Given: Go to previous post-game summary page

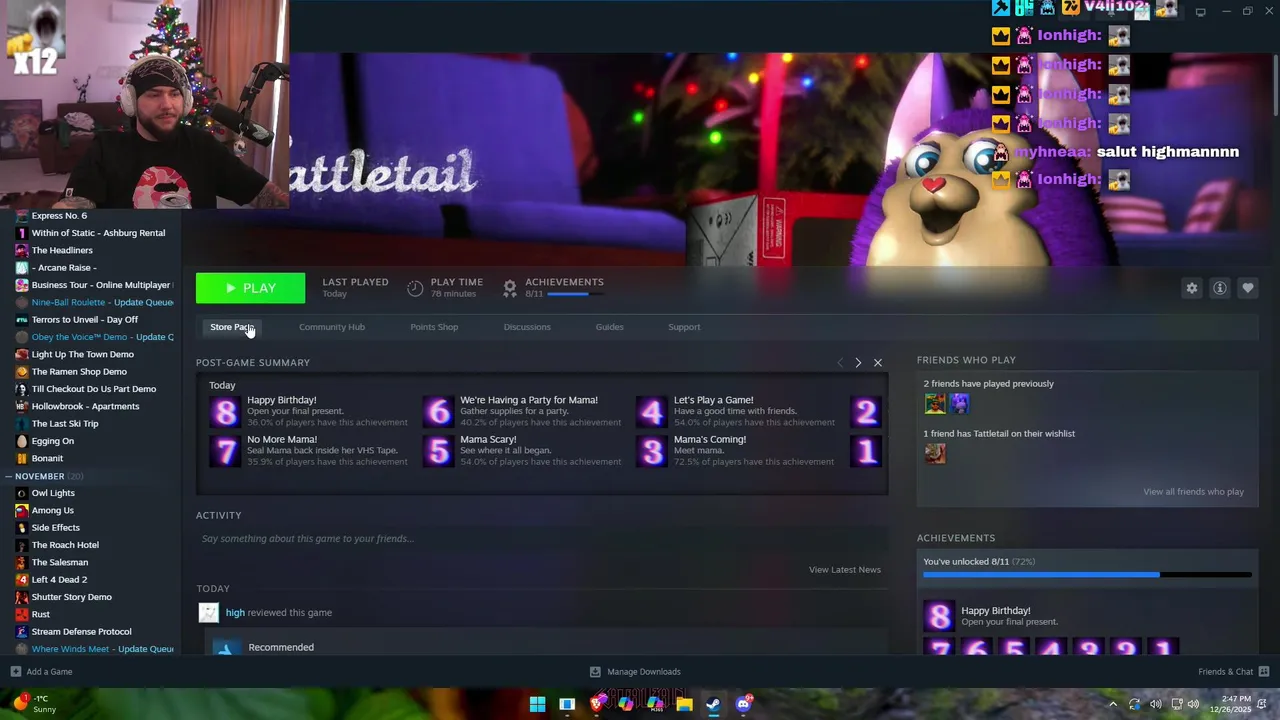Looking at the screenshot, I should pos(840,363).
